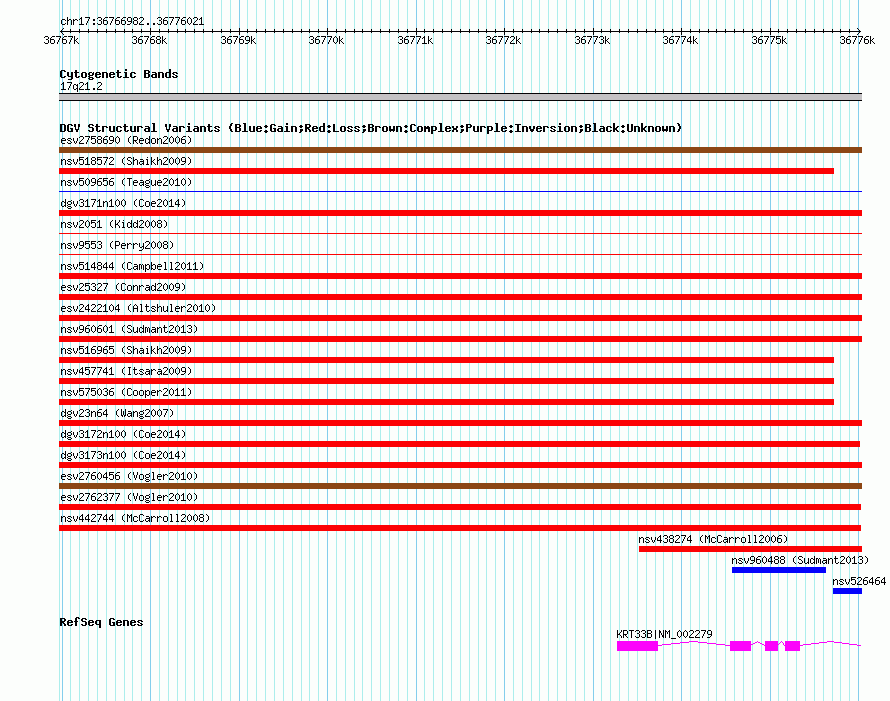Image resolution: width=890 pixels, height=701 pixels.
Task: Click the 36772k ruler position
Action: click(503, 40)
